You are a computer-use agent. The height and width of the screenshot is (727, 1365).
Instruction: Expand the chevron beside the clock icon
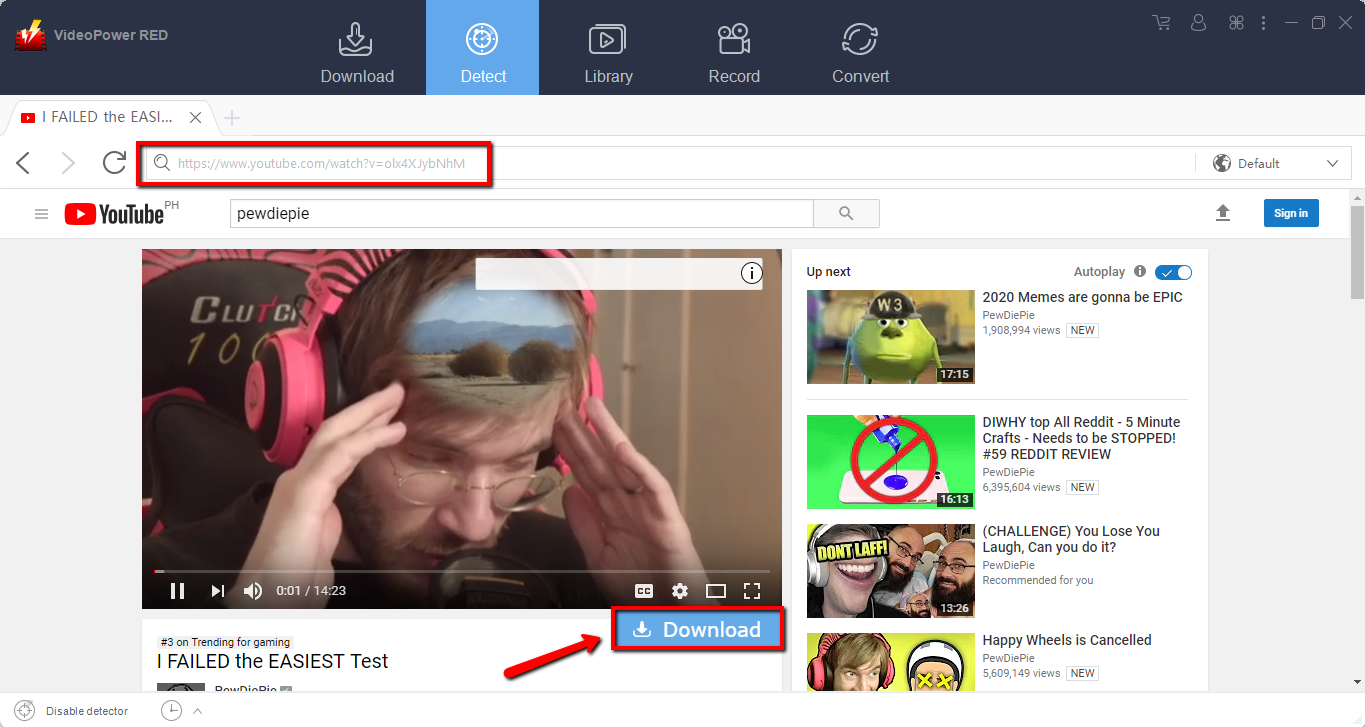pyautogui.click(x=196, y=710)
